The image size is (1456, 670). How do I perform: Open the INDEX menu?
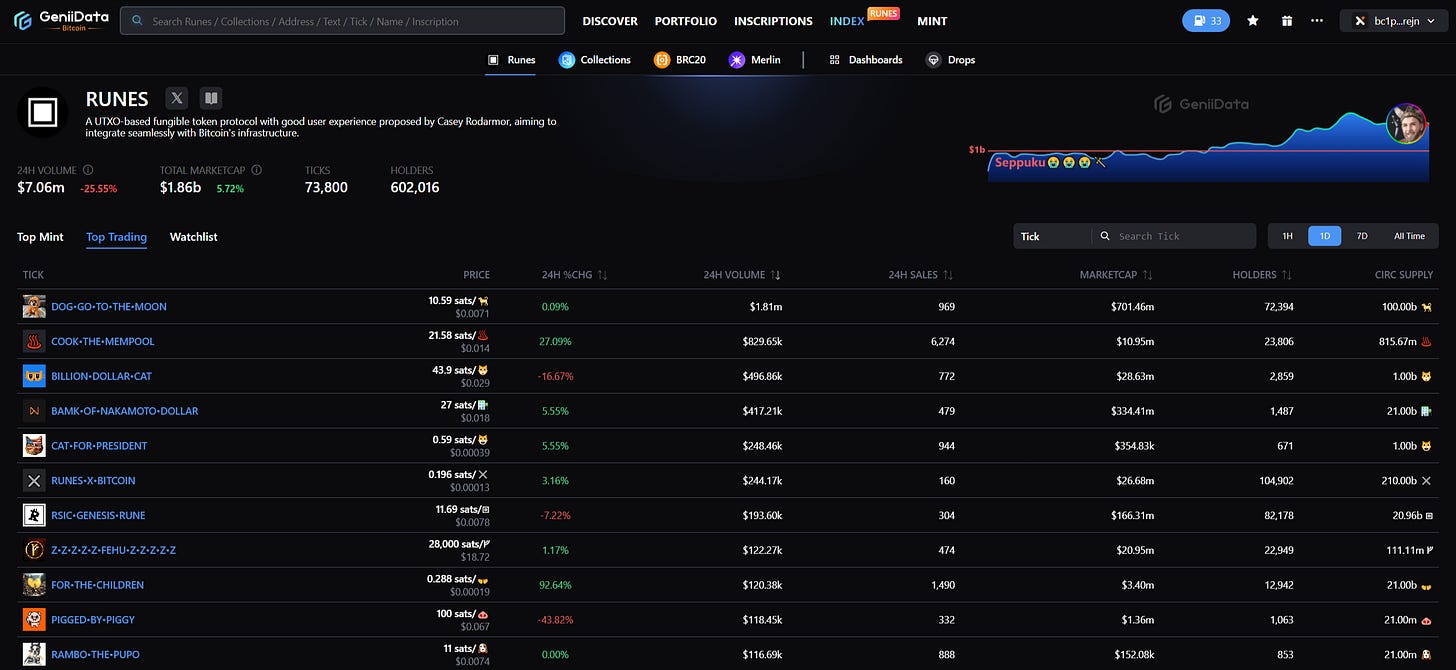(847, 21)
